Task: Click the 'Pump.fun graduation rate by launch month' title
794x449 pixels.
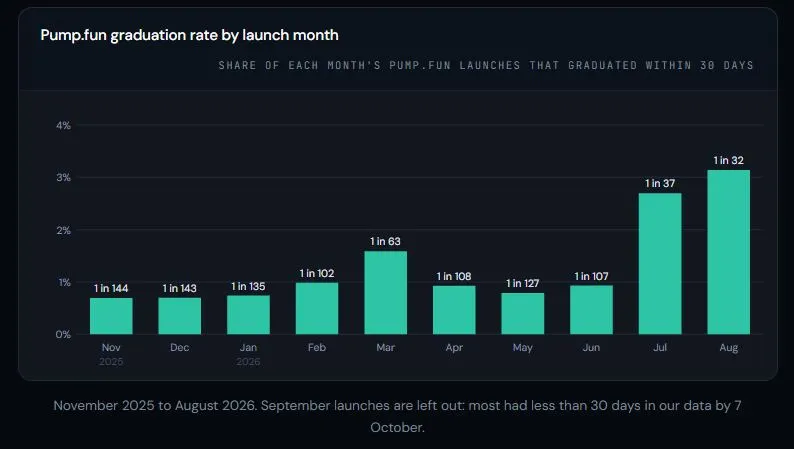Action: (189, 35)
